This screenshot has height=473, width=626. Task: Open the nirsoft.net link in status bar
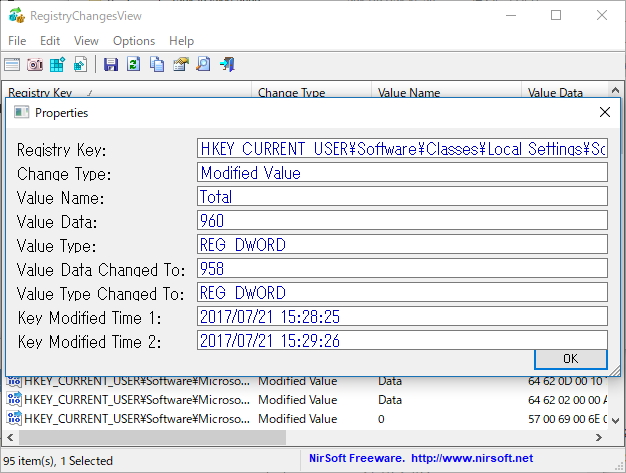click(x=472, y=458)
